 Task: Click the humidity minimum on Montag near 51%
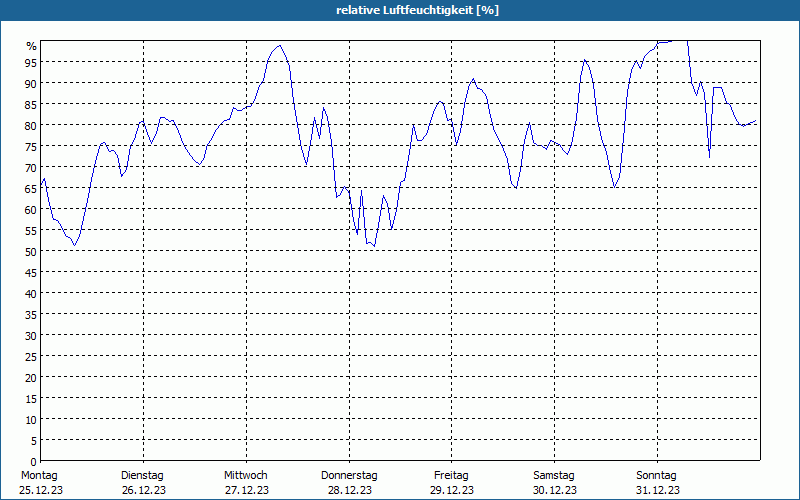coord(74,245)
